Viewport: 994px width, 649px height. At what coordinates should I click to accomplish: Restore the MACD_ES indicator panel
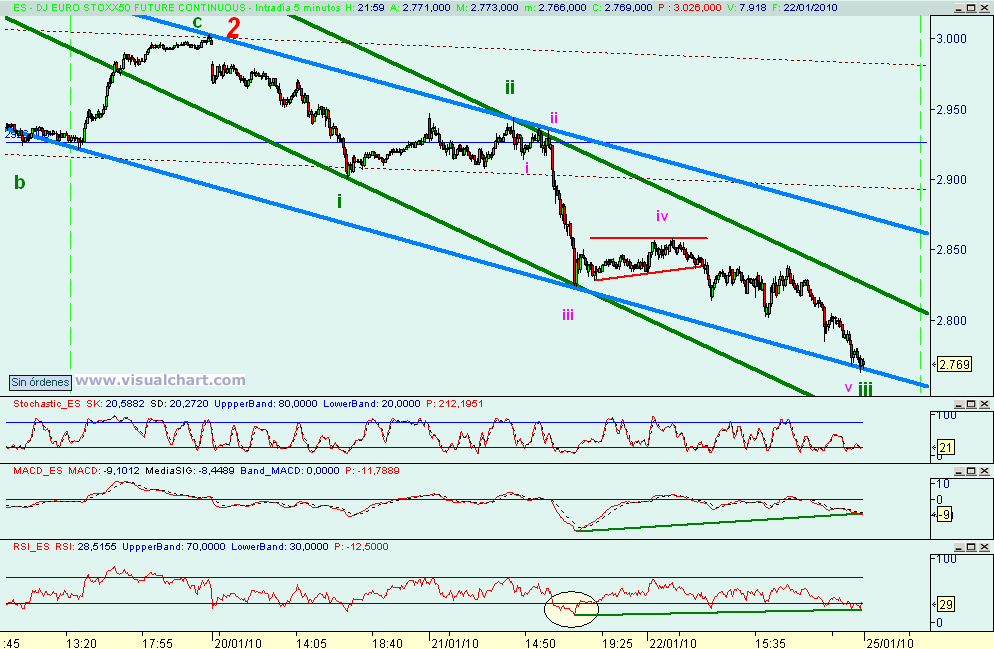[x=971, y=470]
